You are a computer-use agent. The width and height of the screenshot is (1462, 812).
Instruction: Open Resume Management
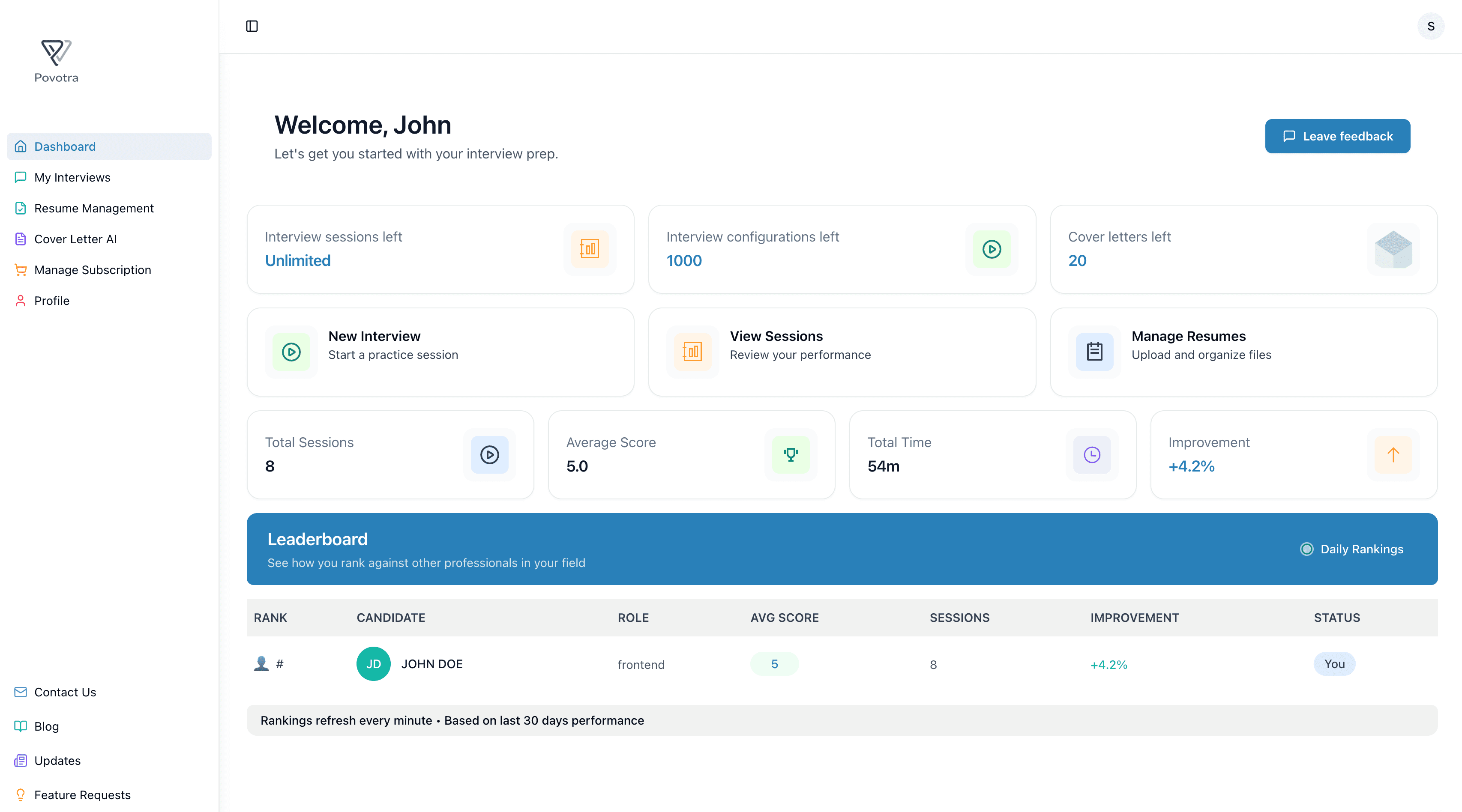tap(109, 208)
